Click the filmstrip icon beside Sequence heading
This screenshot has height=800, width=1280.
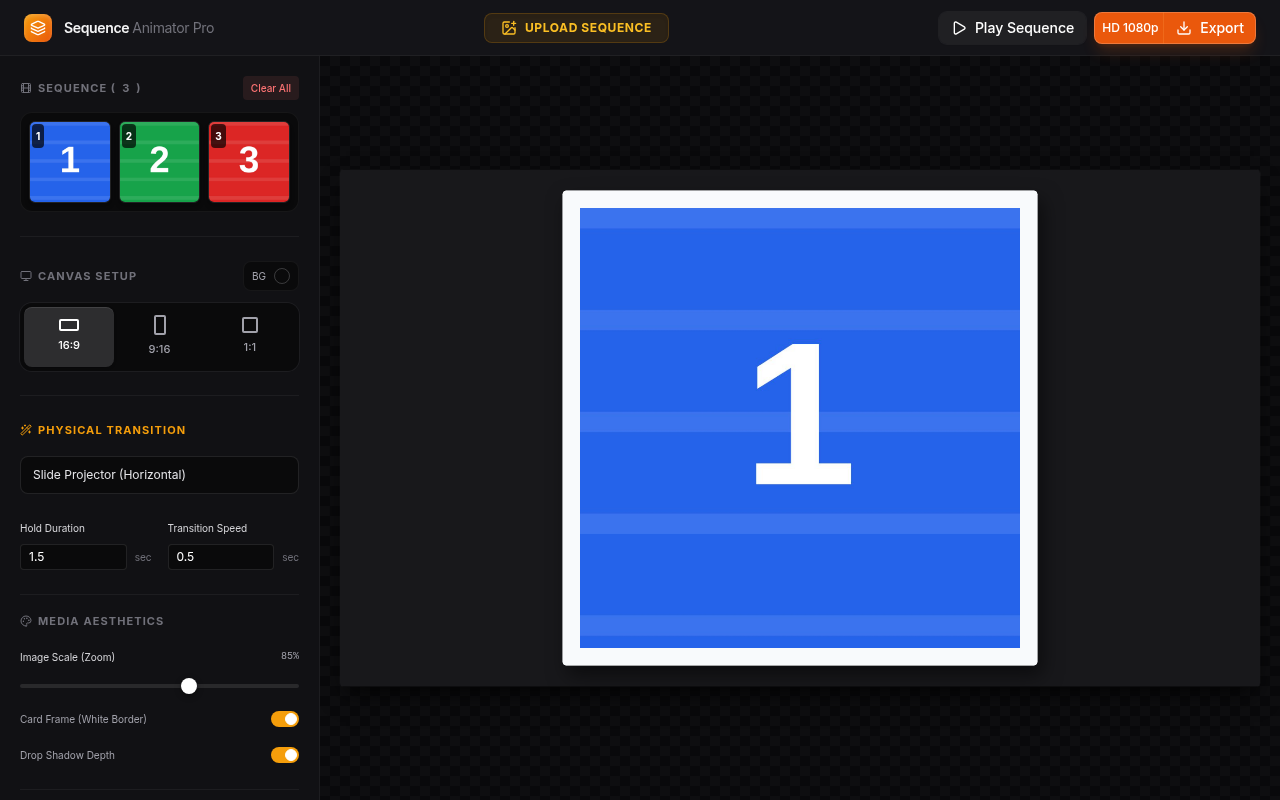coord(26,88)
